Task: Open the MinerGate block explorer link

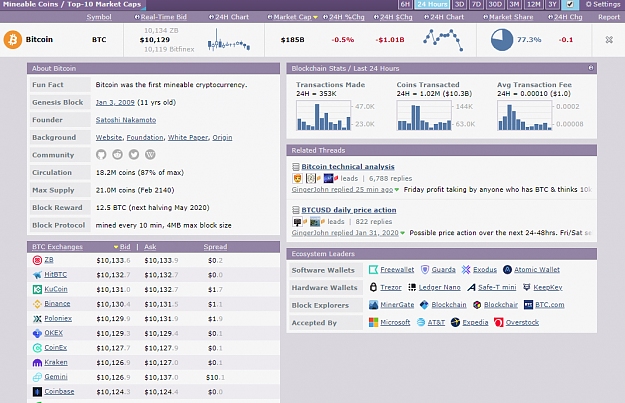Action: [397, 305]
